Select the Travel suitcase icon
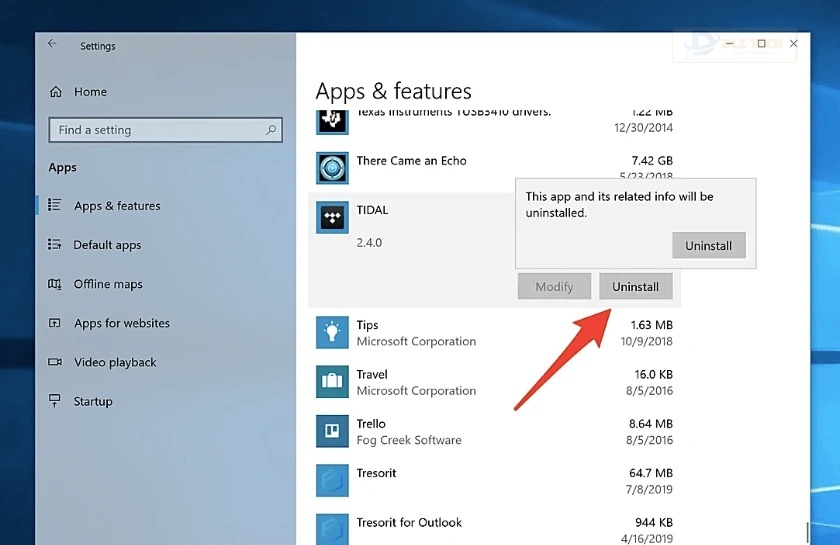Screen dimensions: 840x545 (332, 381)
